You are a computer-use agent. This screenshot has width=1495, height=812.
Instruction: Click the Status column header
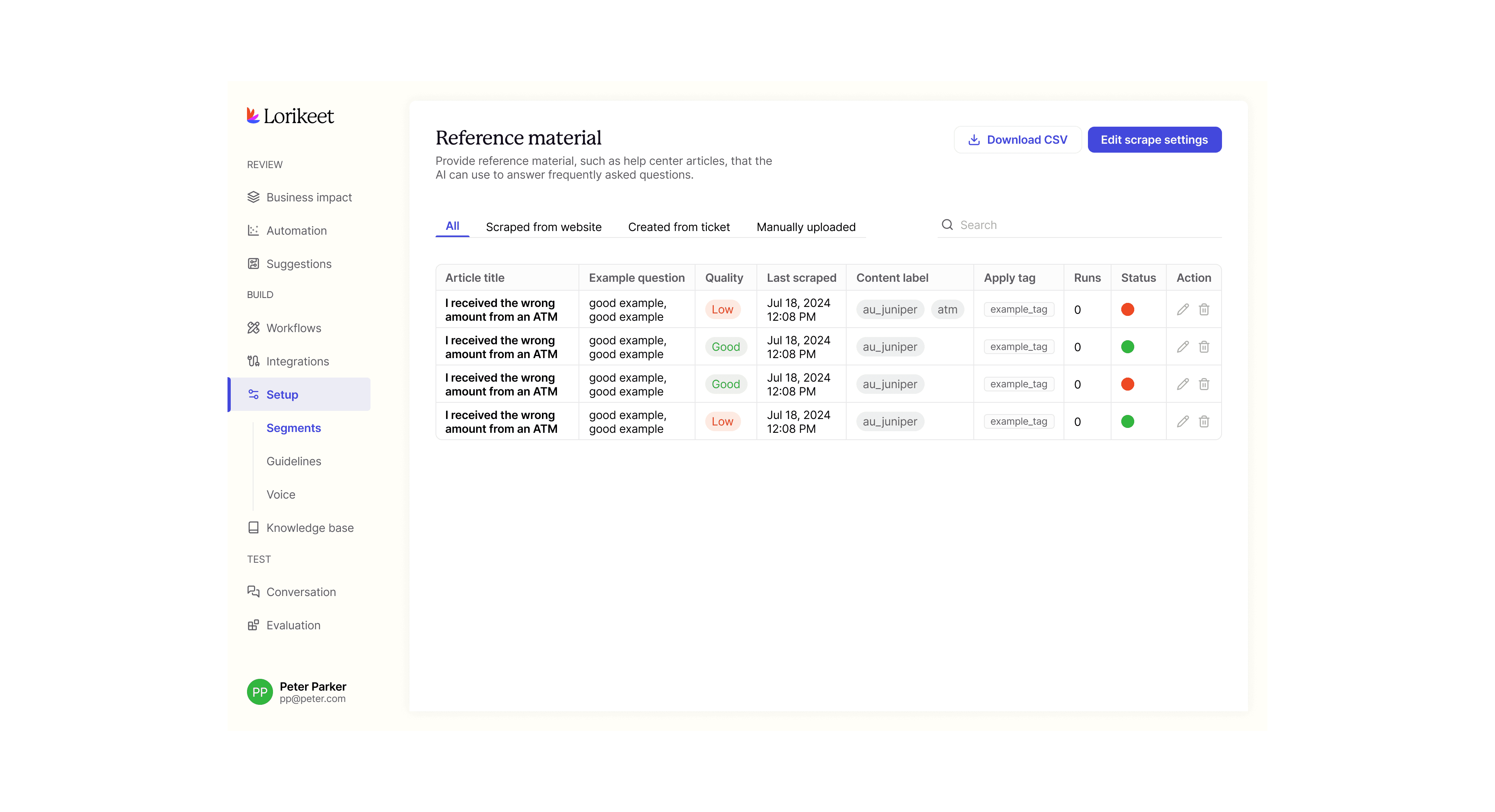pos(1138,278)
